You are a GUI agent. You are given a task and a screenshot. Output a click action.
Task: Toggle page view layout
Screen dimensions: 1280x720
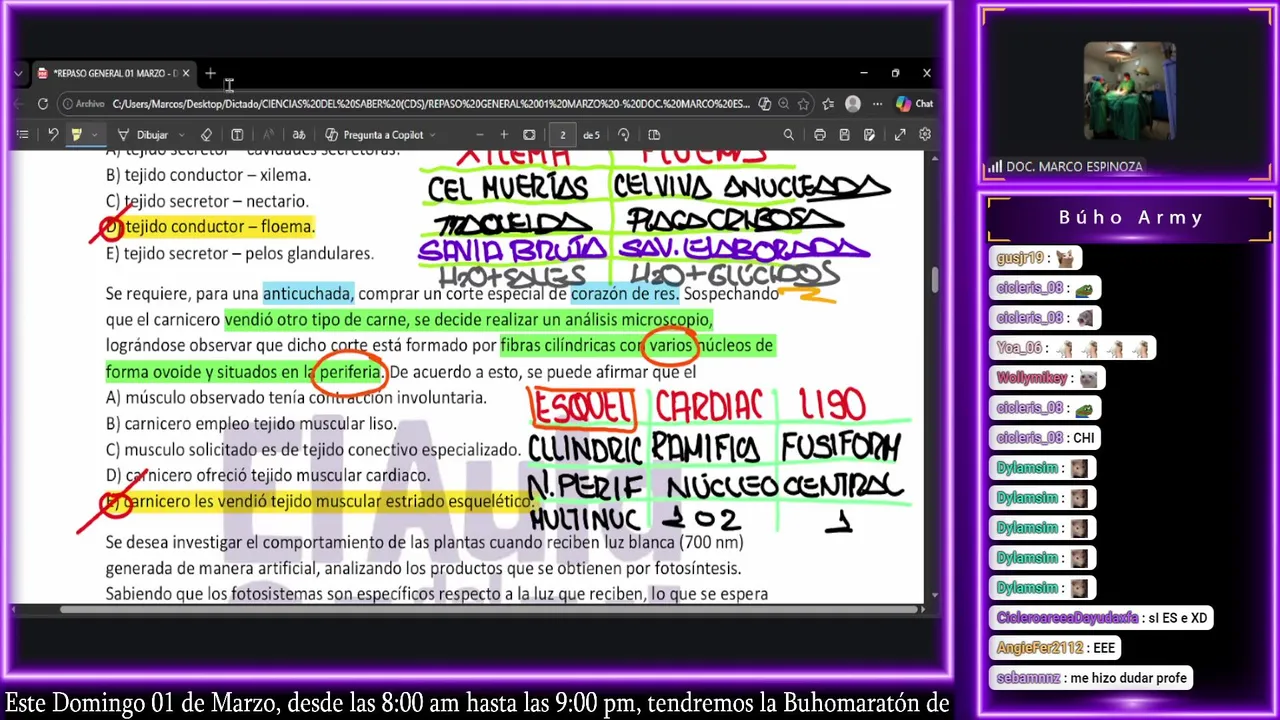[654, 135]
